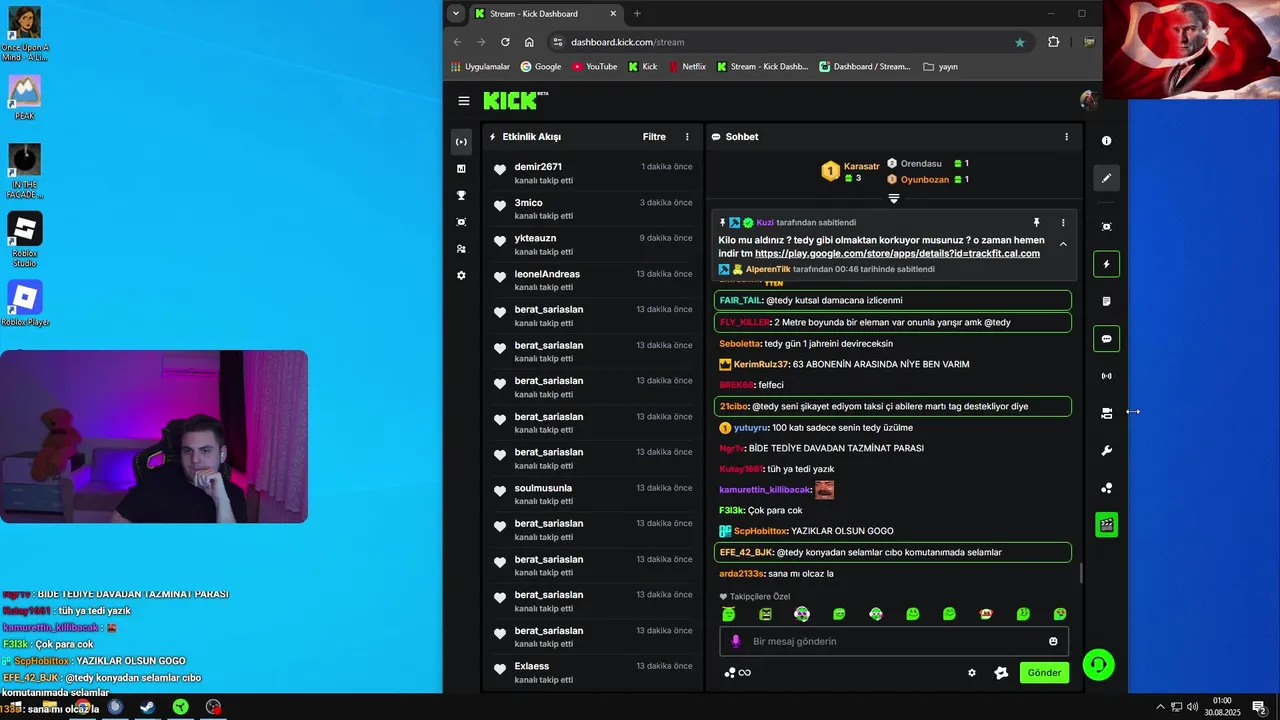Open the Kick hamburger menu
This screenshot has width=1280, height=720.
click(464, 101)
